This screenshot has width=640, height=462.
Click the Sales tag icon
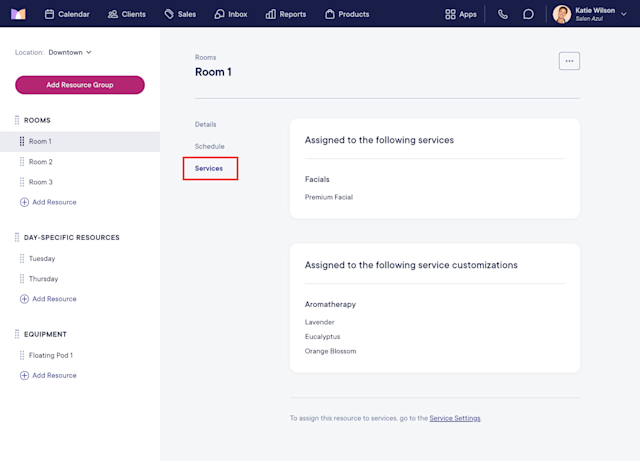point(169,14)
